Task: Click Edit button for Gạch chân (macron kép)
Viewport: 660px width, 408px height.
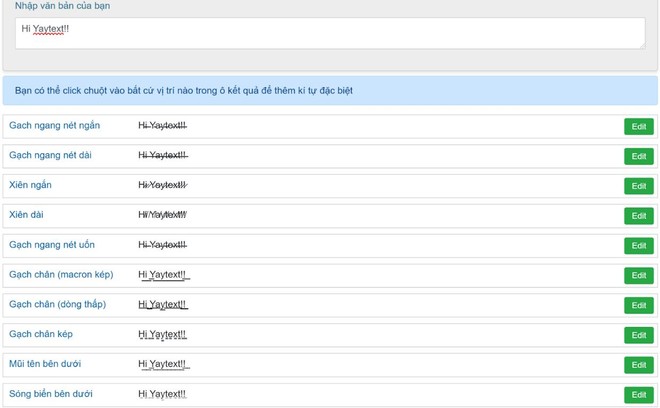Action: pyautogui.click(x=639, y=275)
